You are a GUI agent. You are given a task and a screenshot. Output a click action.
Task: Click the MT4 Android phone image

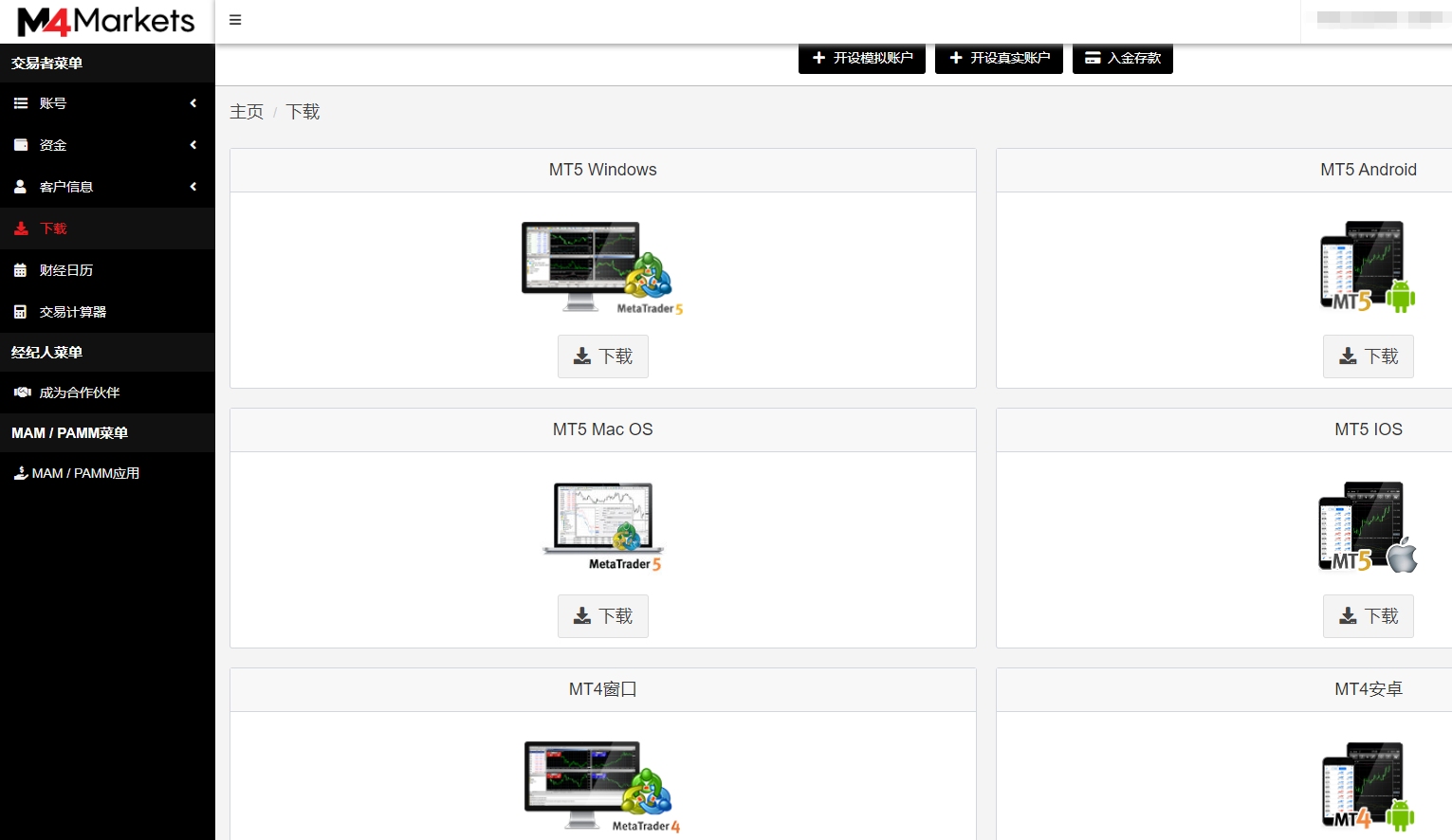click(1368, 787)
